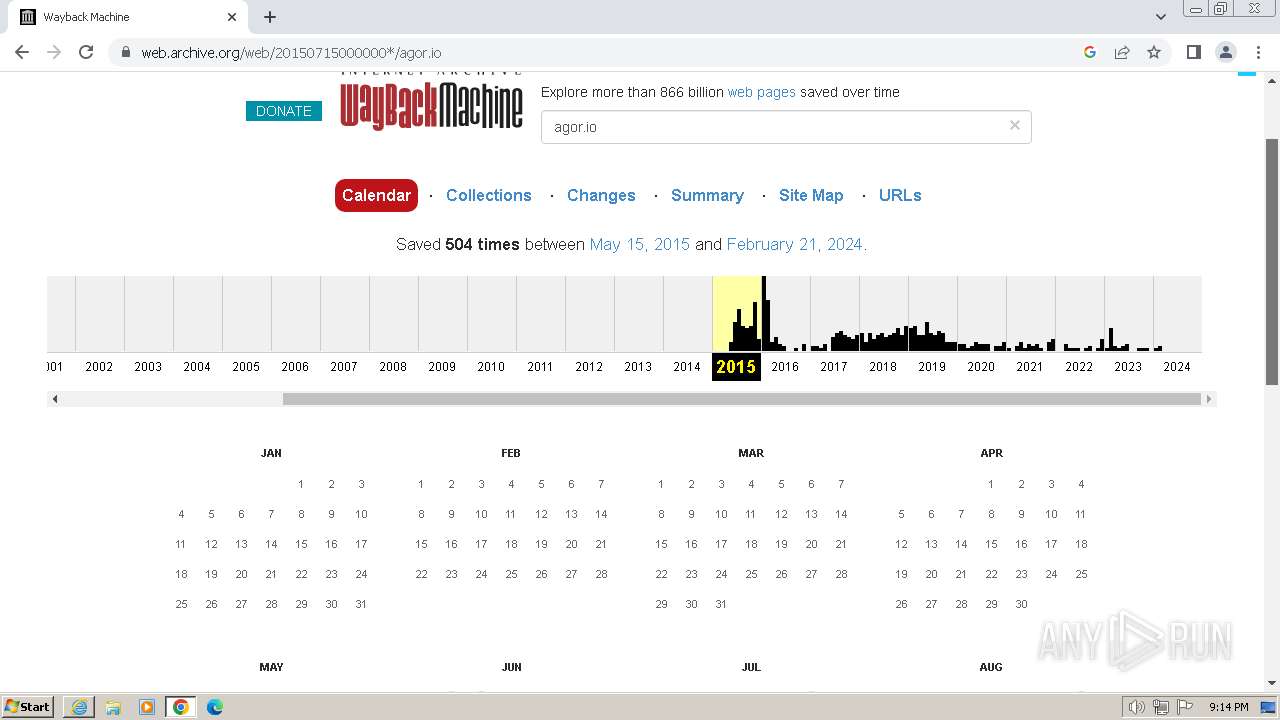Select year 2016 on the timeline
Viewport: 1280px width, 720px height.
point(785,366)
